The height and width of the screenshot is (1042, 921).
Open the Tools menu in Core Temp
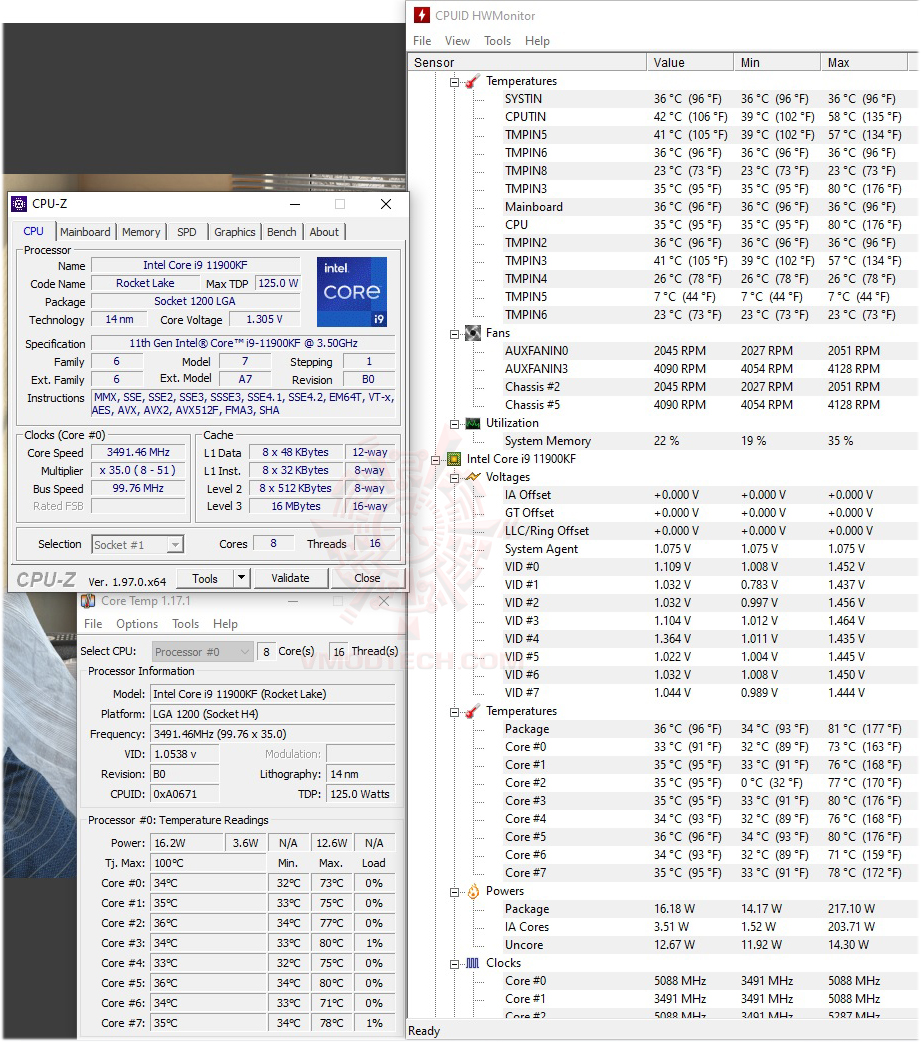pyautogui.click(x=185, y=624)
